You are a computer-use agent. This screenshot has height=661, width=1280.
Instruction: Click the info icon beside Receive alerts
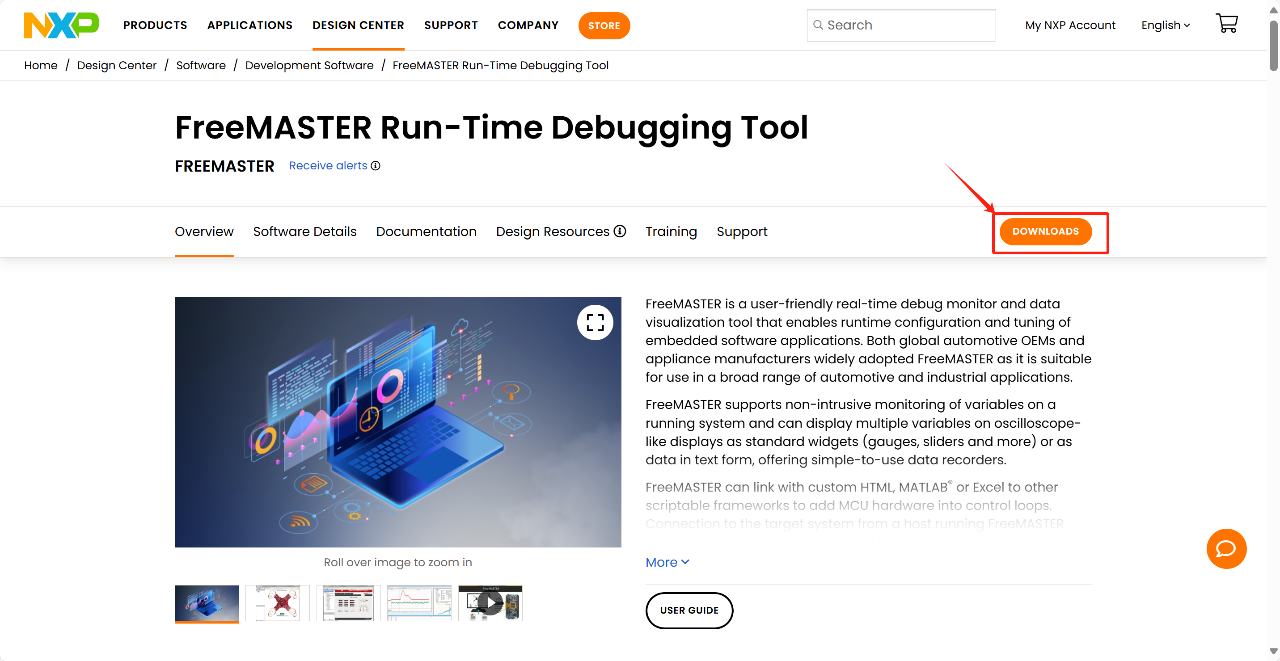click(x=376, y=166)
